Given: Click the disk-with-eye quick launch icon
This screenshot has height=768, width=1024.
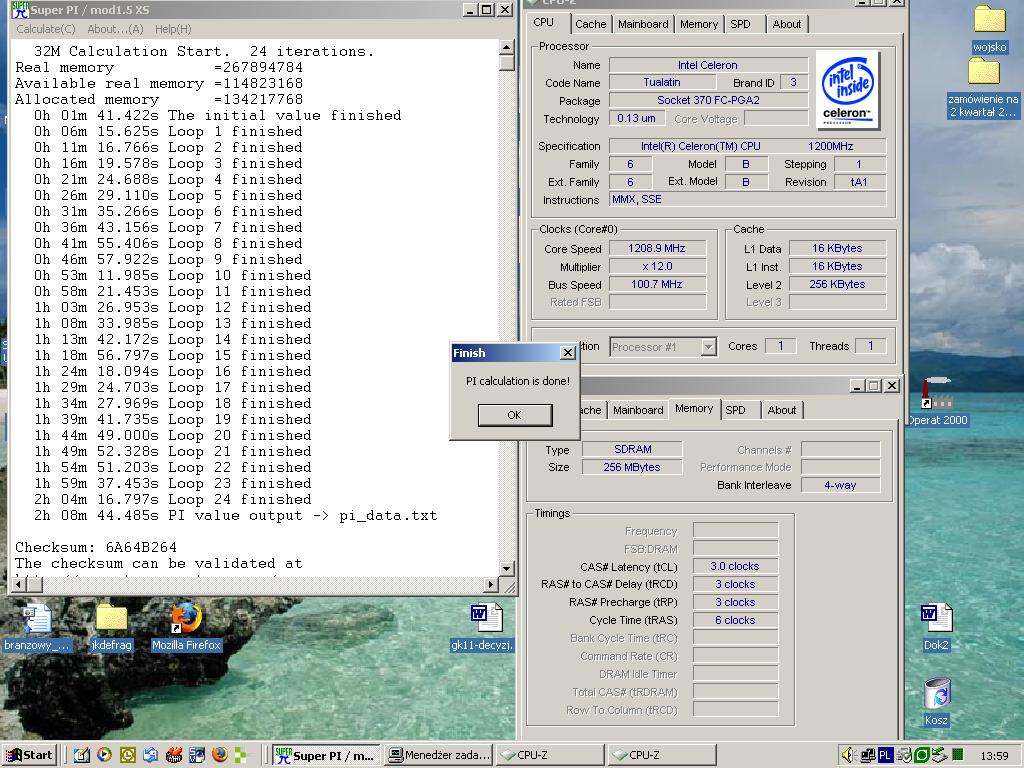Looking at the screenshot, I should pyautogui.click(x=197, y=756).
